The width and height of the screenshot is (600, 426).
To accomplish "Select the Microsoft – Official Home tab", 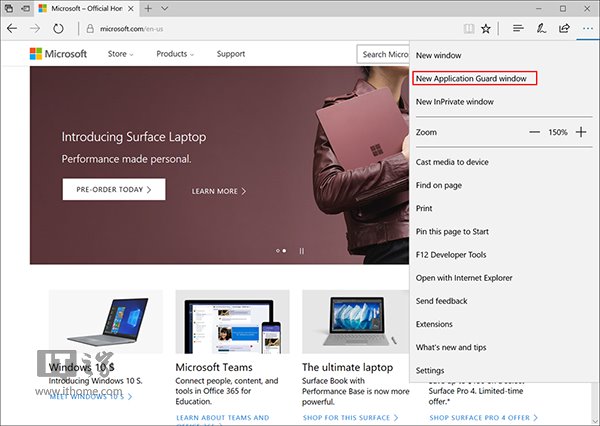I will tap(86, 8).
